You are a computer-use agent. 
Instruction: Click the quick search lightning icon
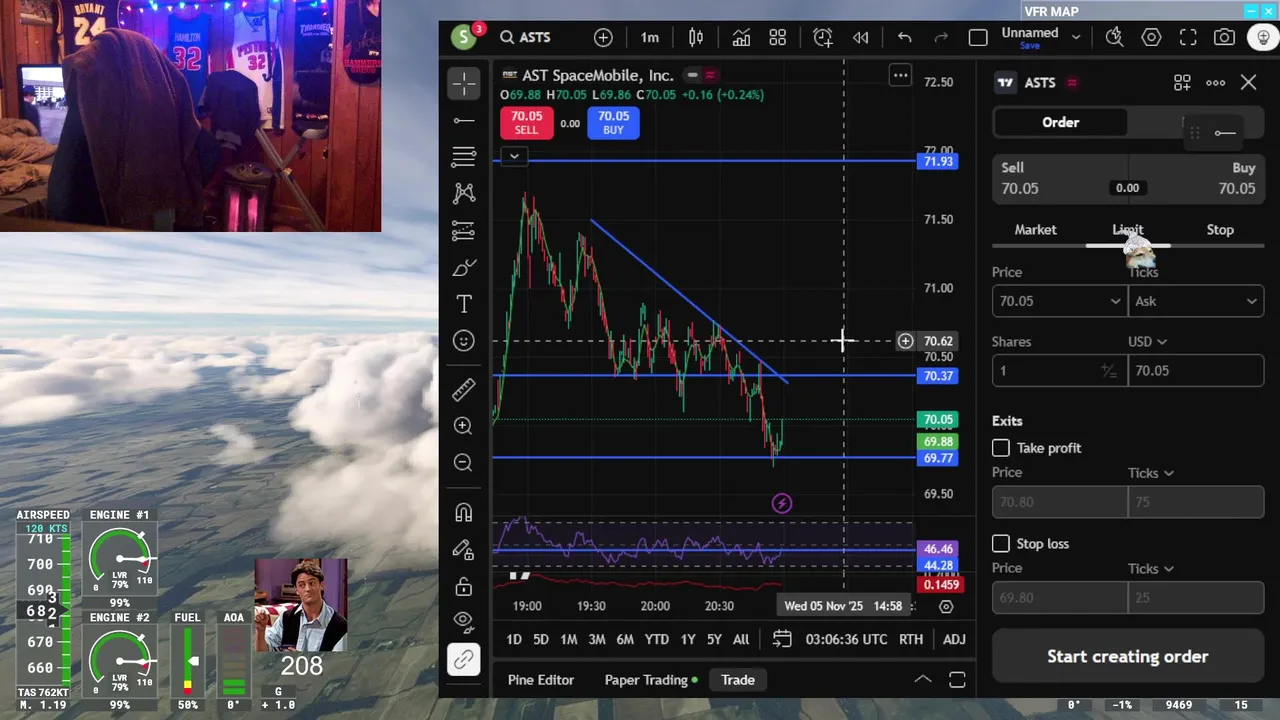pos(1114,37)
